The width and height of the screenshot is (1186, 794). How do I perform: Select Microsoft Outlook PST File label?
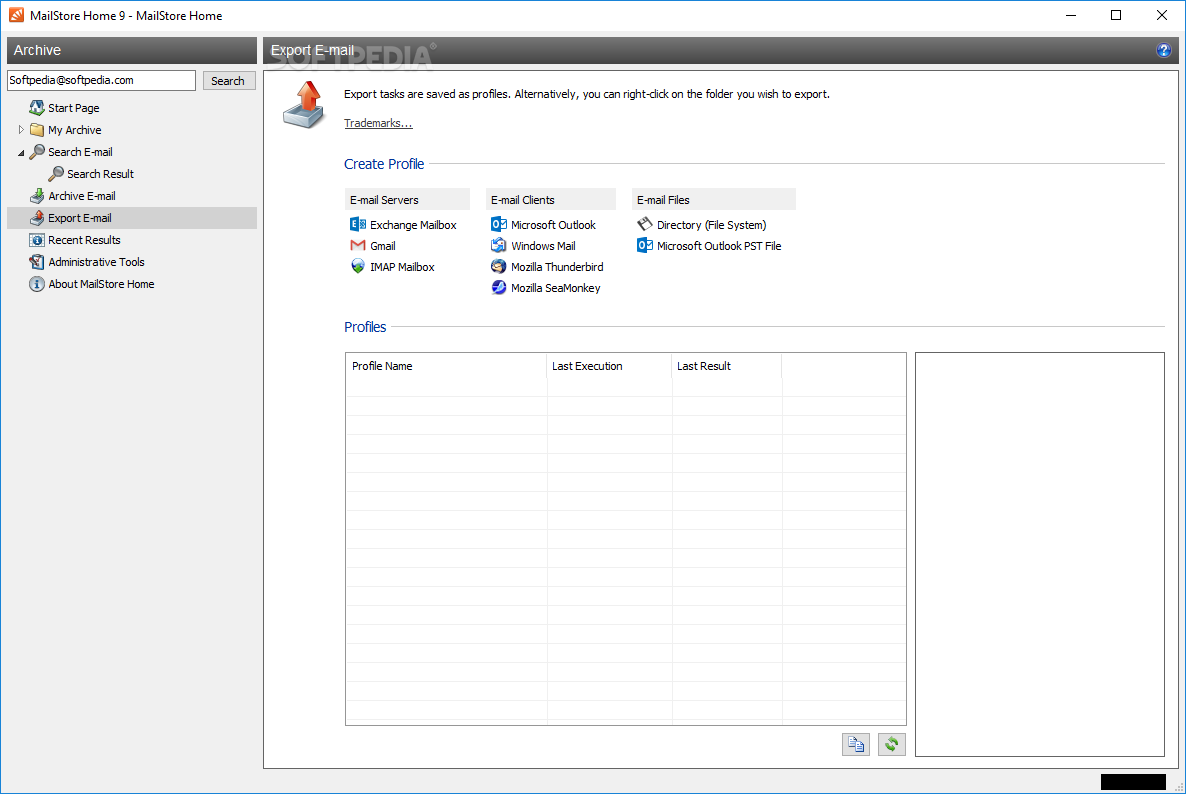[x=719, y=246]
